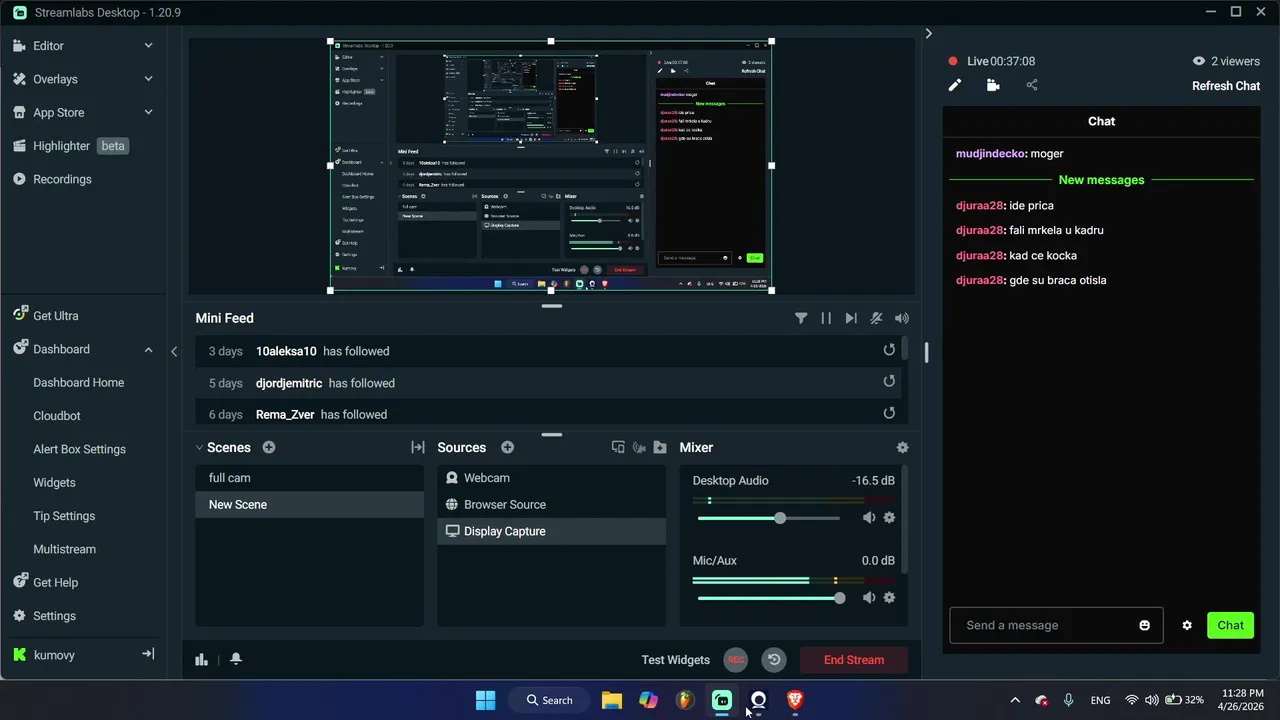Select the full cam scene
1280x720 pixels.
309,478
